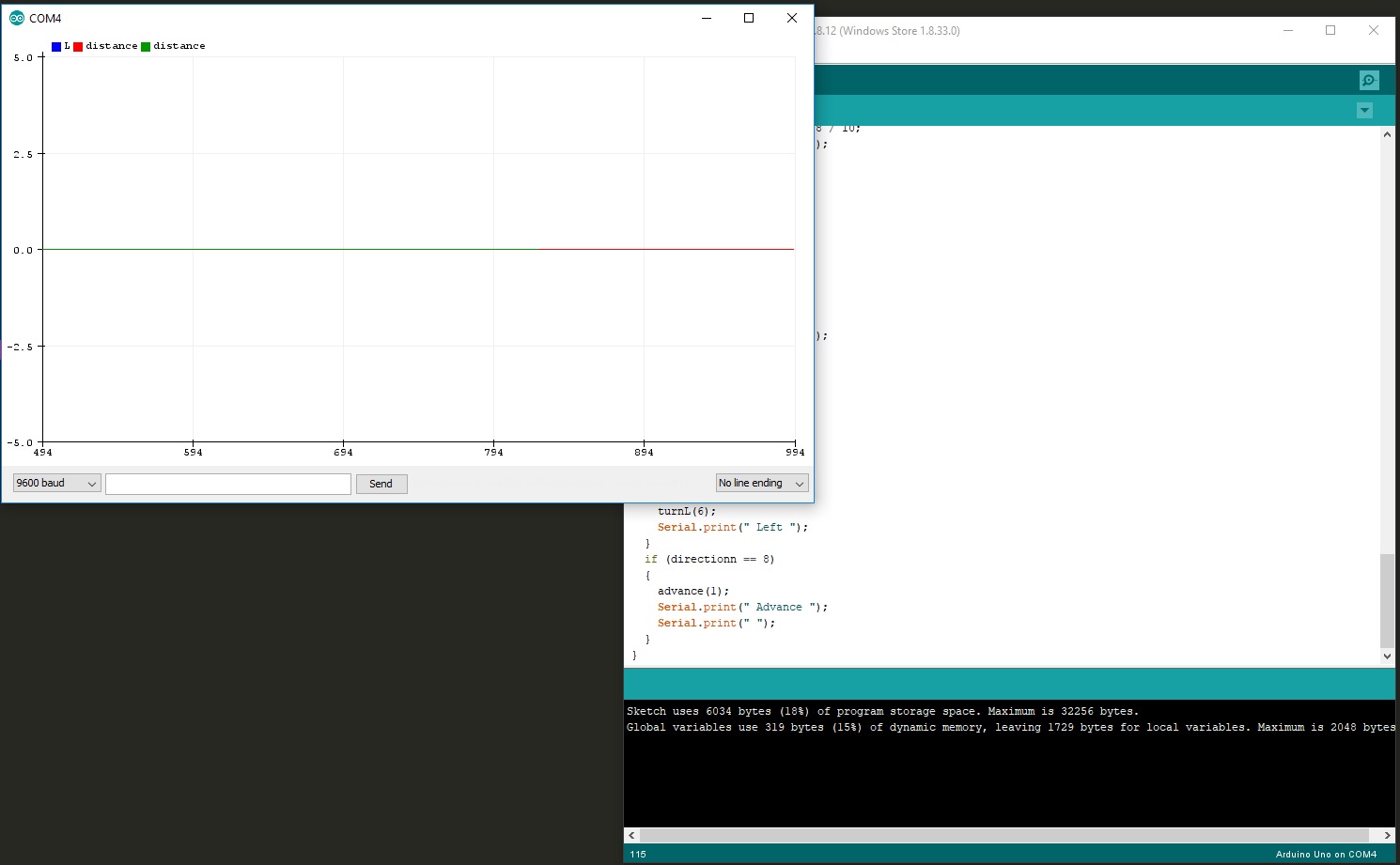1400x865 pixels.
Task: Click the console horizontal scrollbar track
Action: pyautogui.click(x=1003, y=835)
